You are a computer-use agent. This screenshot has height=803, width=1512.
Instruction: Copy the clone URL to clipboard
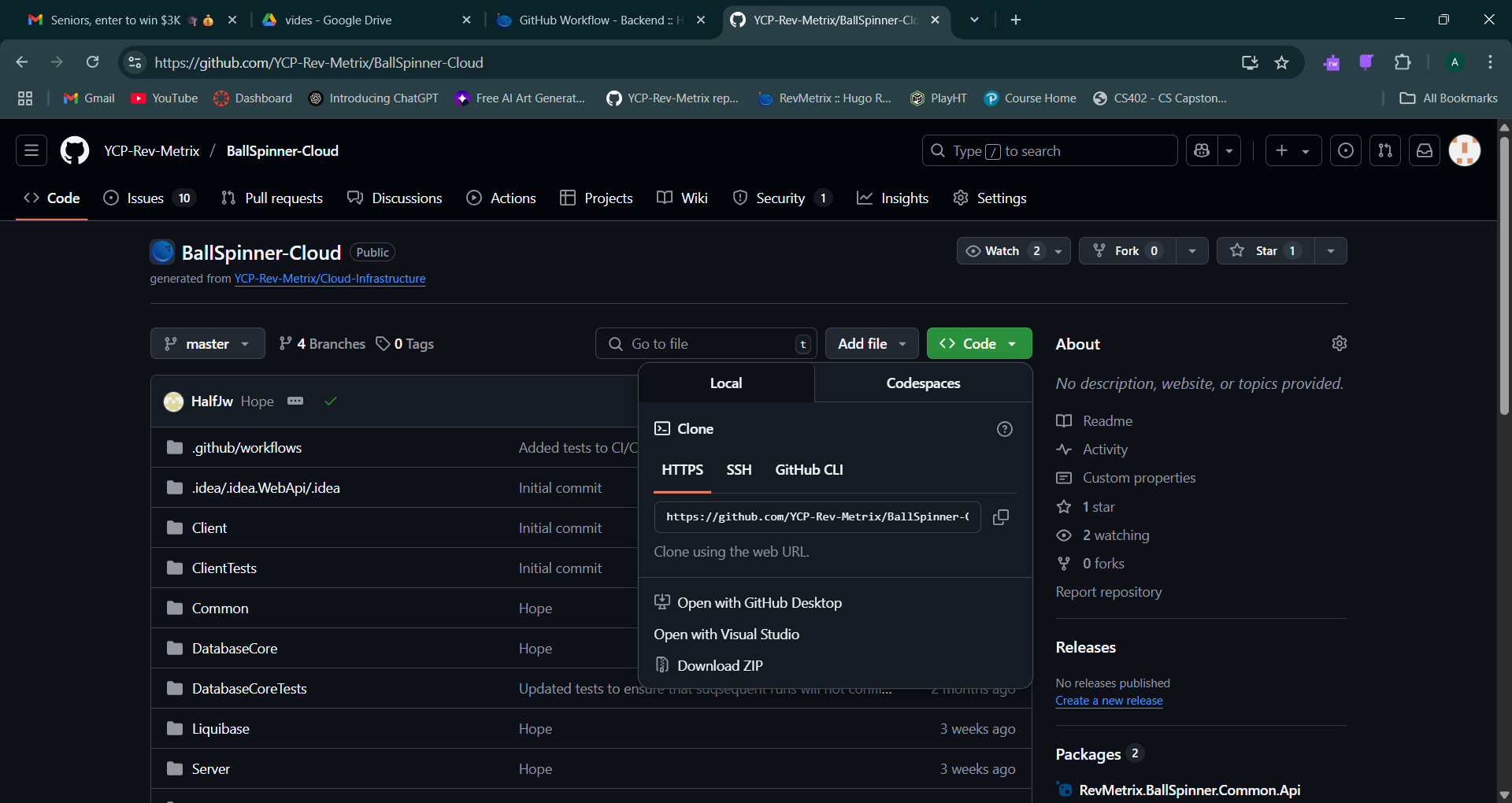[1001, 517]
